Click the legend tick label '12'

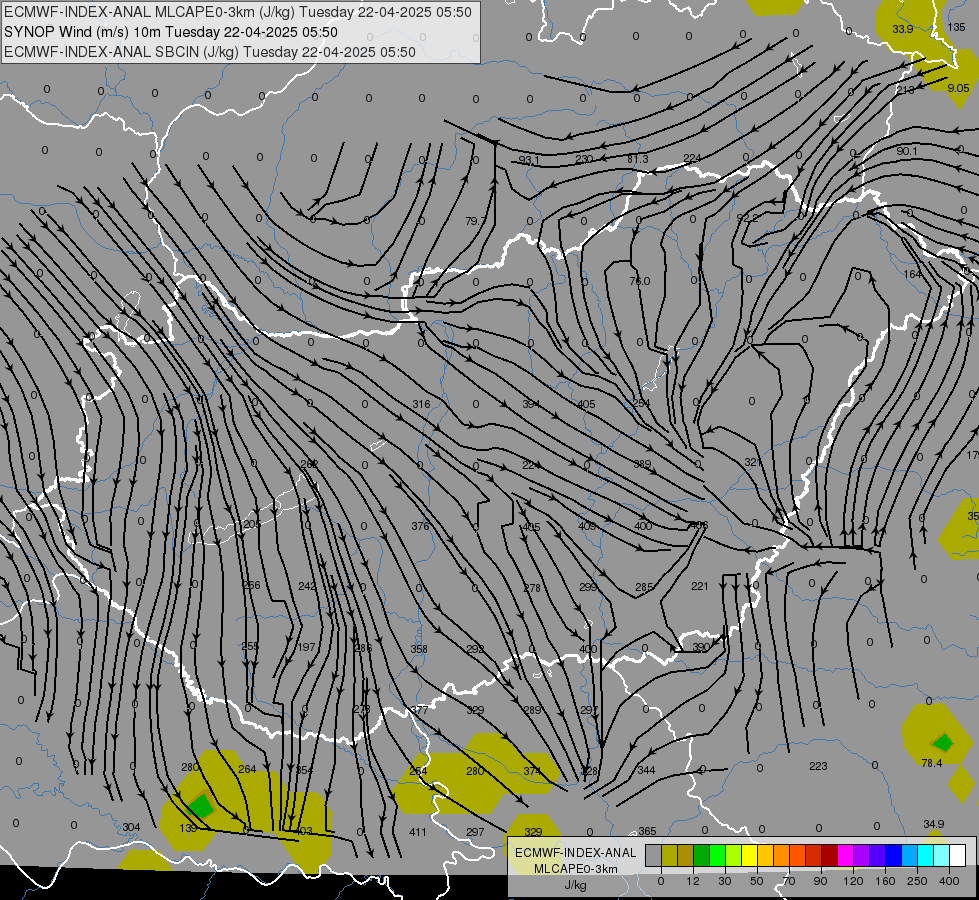pyautogui.click(x=693, y=881)
